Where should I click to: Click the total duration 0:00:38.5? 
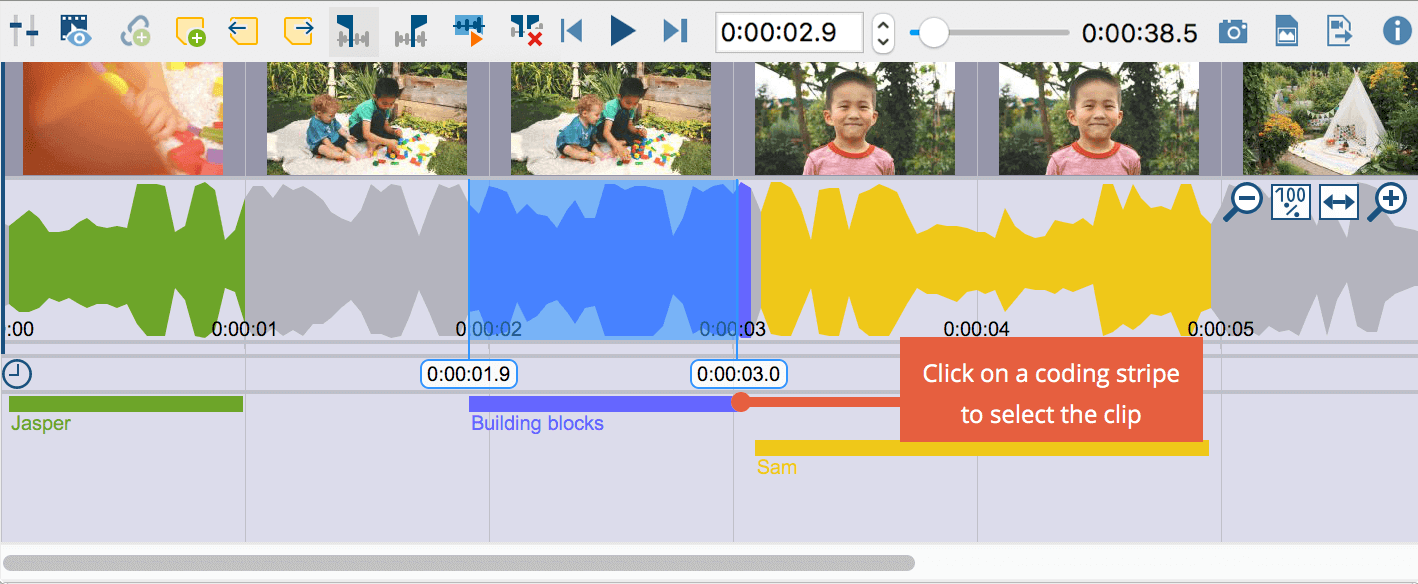[1139, 33]
